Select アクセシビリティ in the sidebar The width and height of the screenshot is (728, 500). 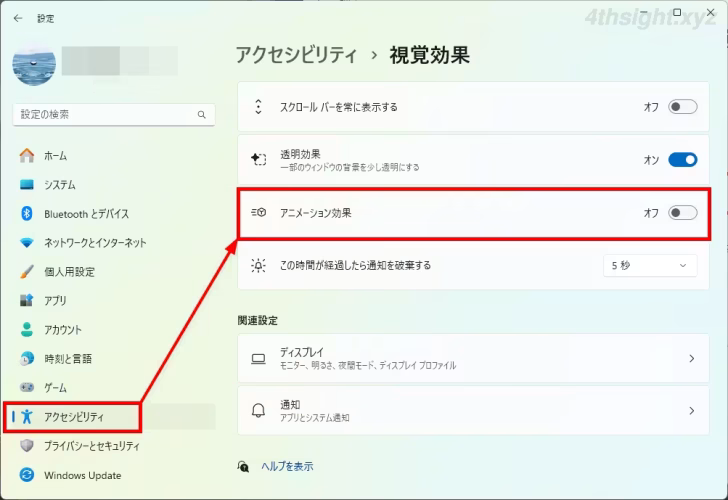coord(114,416)
